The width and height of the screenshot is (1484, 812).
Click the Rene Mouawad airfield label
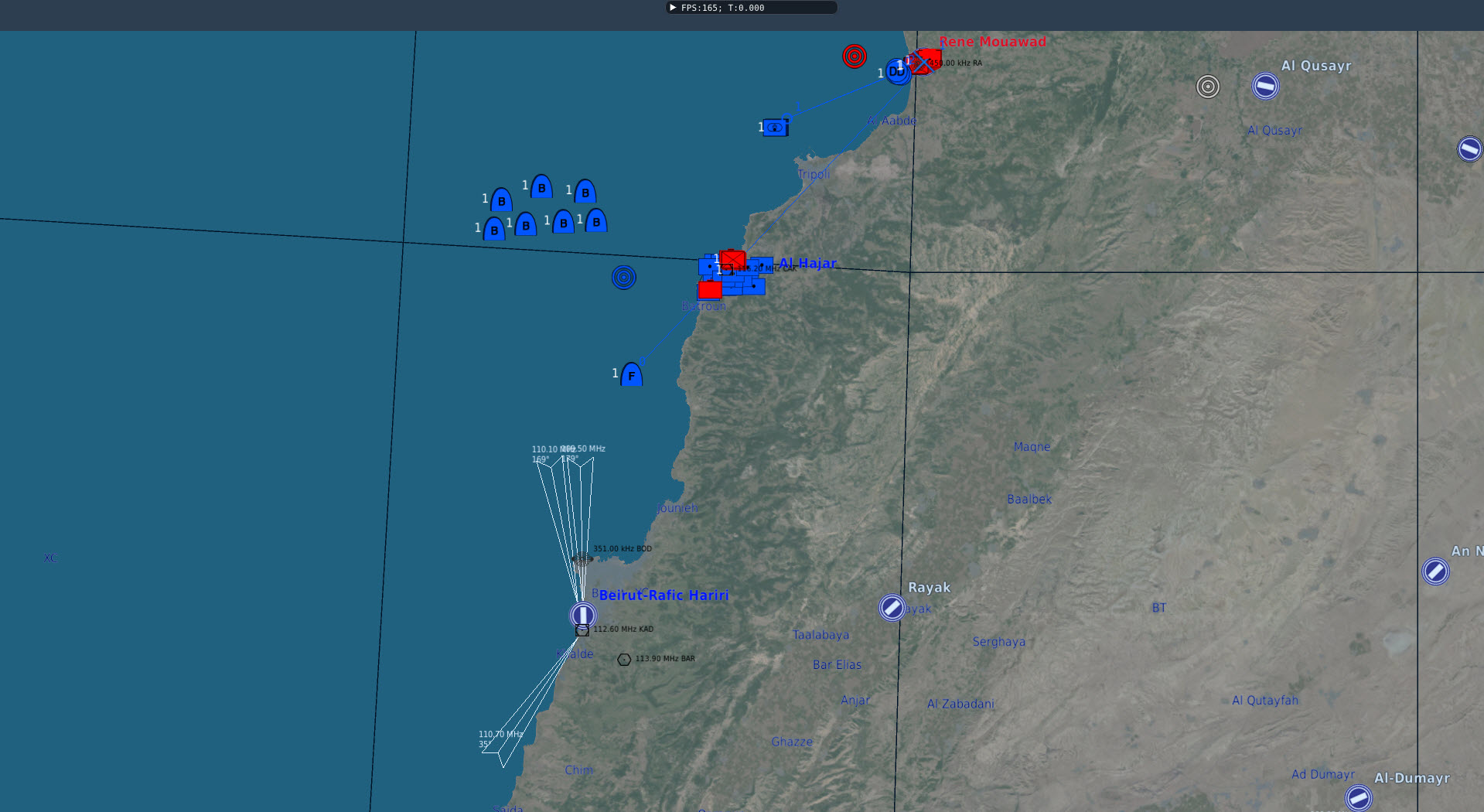(992, 42)
